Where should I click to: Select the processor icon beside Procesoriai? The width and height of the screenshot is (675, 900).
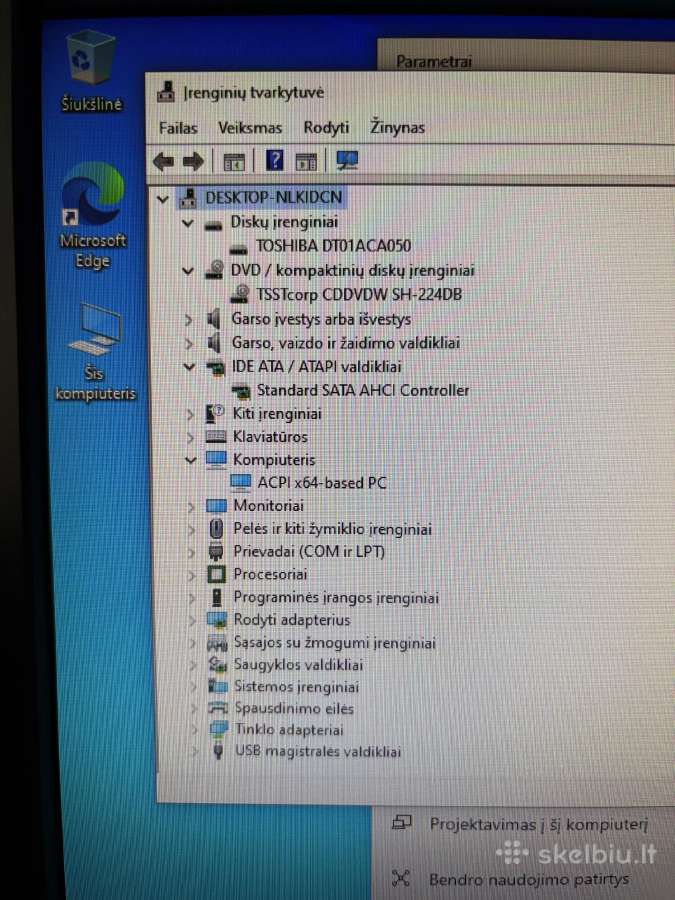point(216,575)
